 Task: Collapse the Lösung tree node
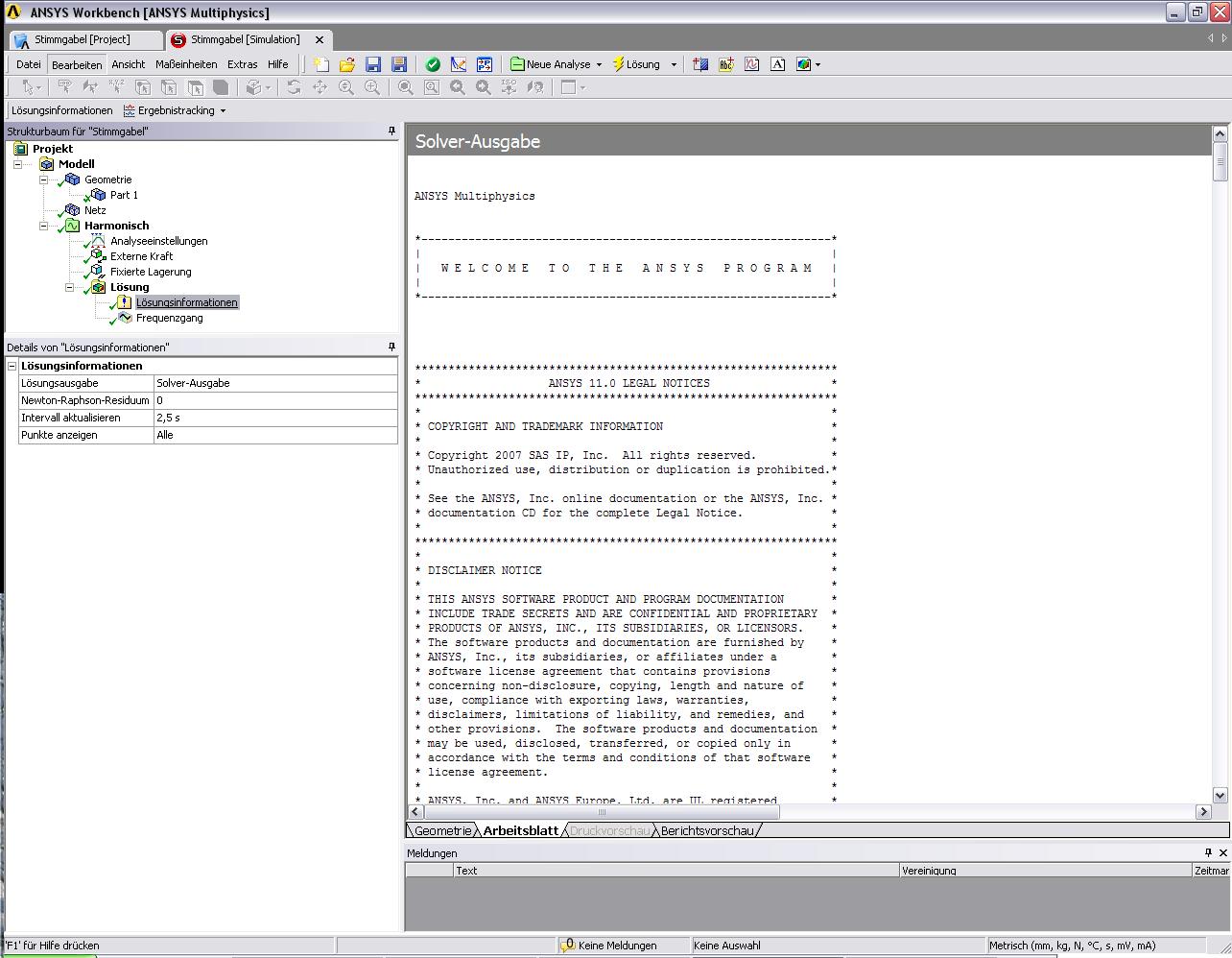tap(69, 287)
